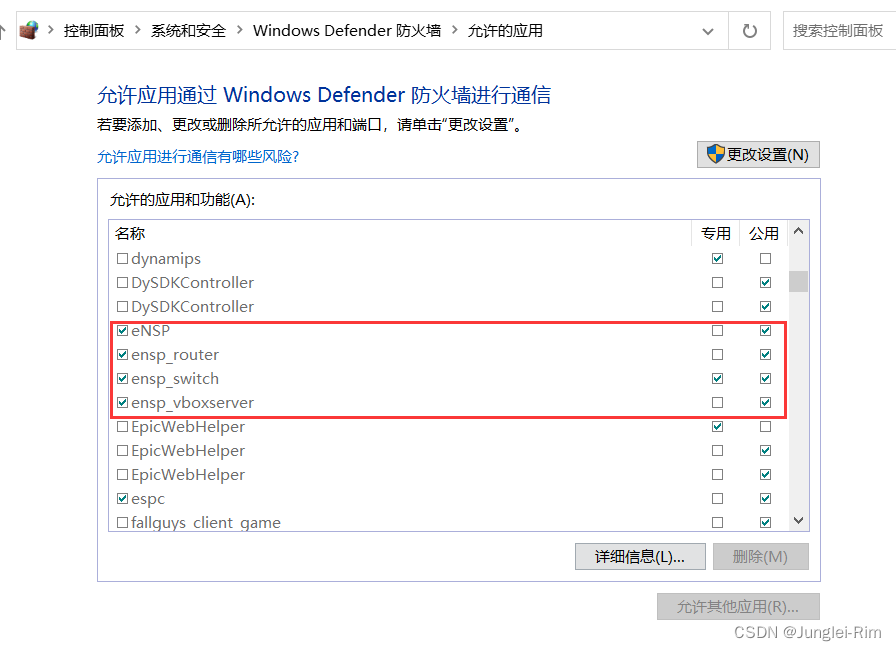The image size is (896, 651).
Task: Select ensp_vboxserver row text
Action: click(193, 403)
